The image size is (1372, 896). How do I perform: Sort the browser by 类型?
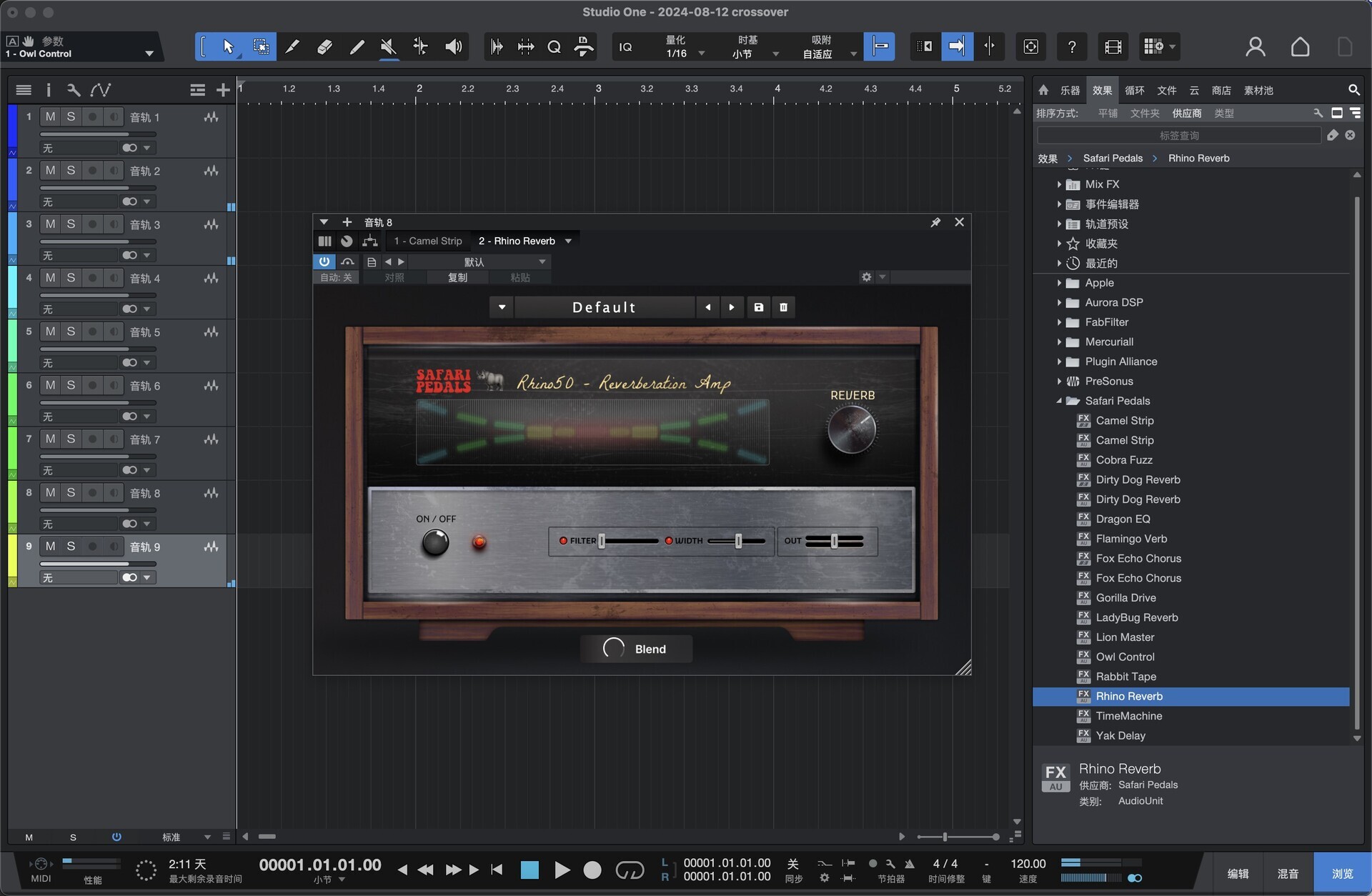(x=1224, y=113)
